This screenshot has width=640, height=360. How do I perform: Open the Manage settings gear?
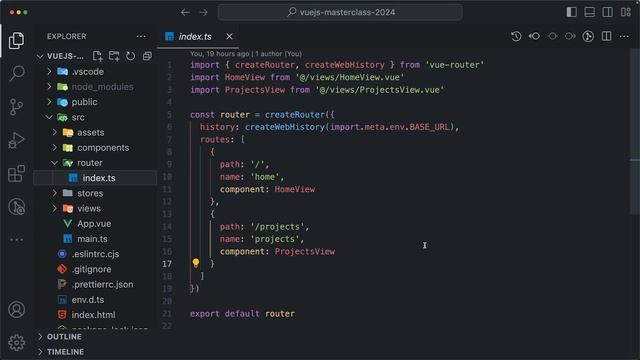point(16,343)
